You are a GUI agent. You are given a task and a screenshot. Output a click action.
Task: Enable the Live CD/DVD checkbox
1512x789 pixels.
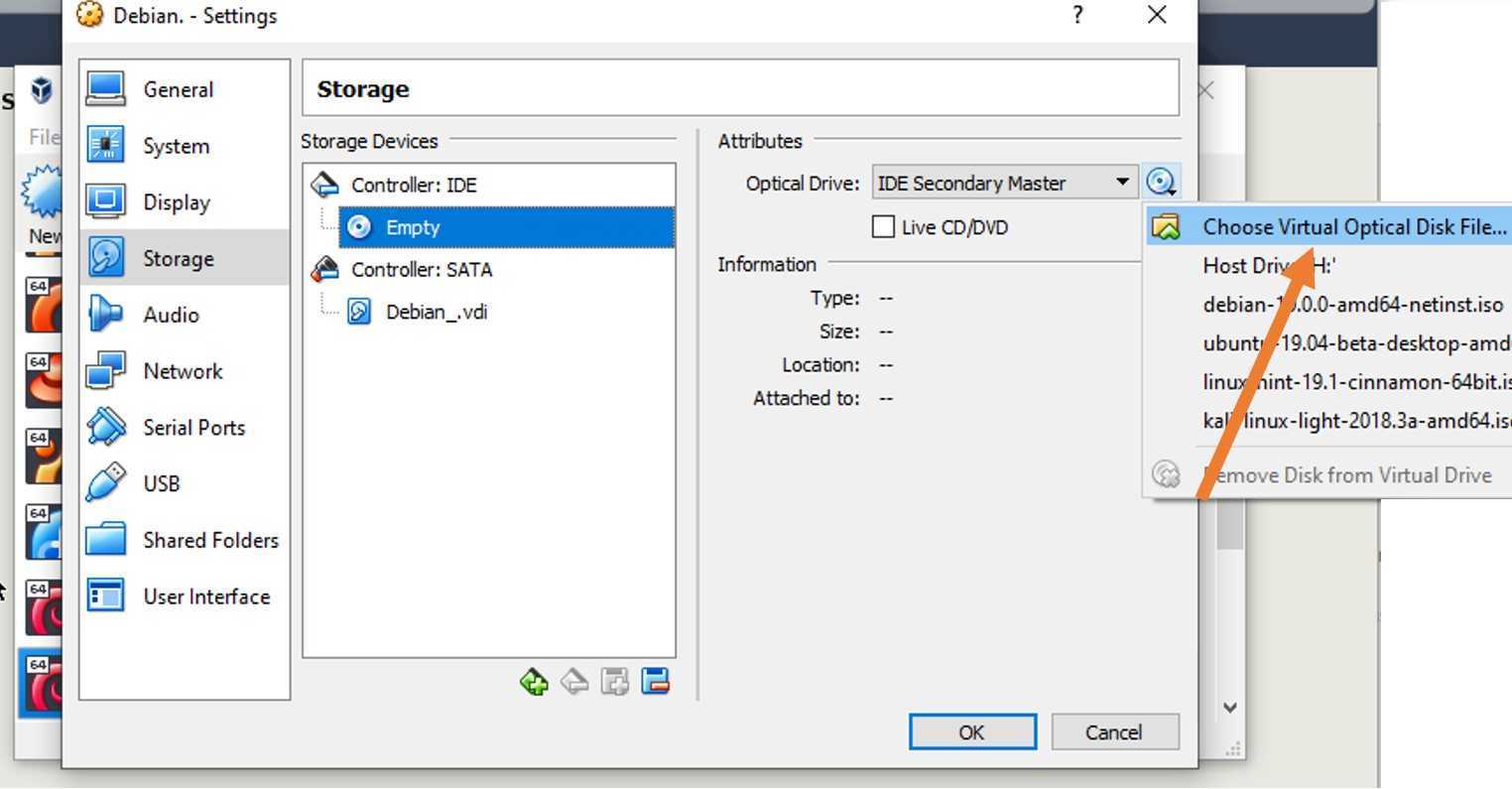pyautogui.click(x=883, y=227)
